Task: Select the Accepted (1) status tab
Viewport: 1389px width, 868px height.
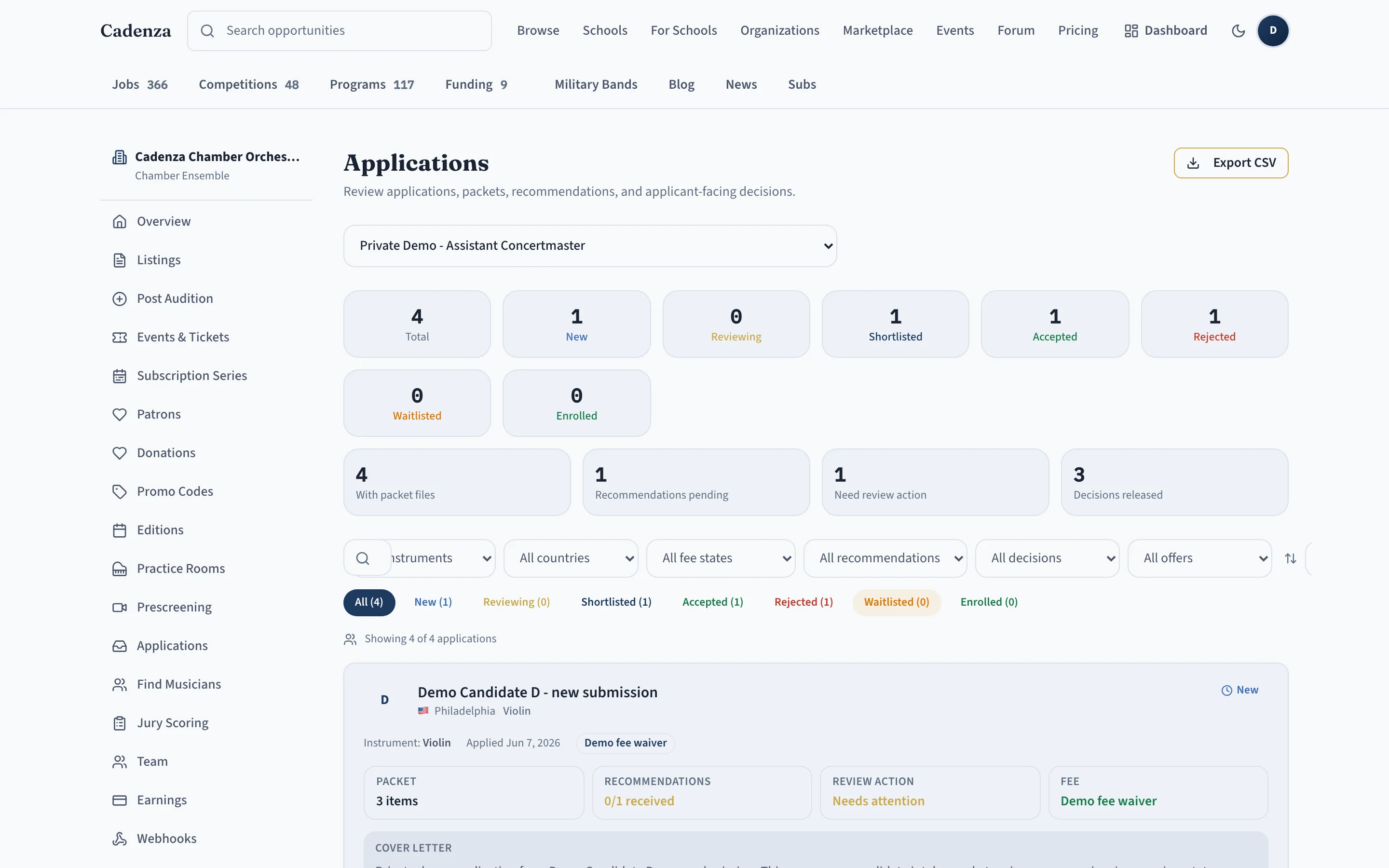Action: point(712,602)
